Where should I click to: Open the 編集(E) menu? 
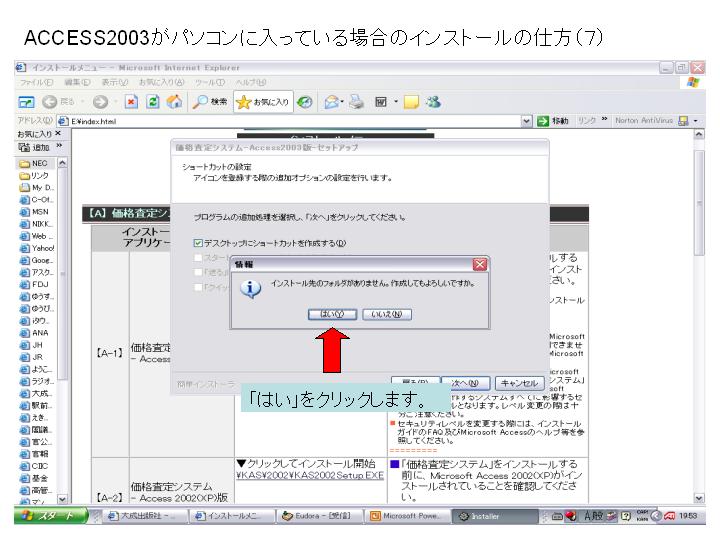(77, 82)
